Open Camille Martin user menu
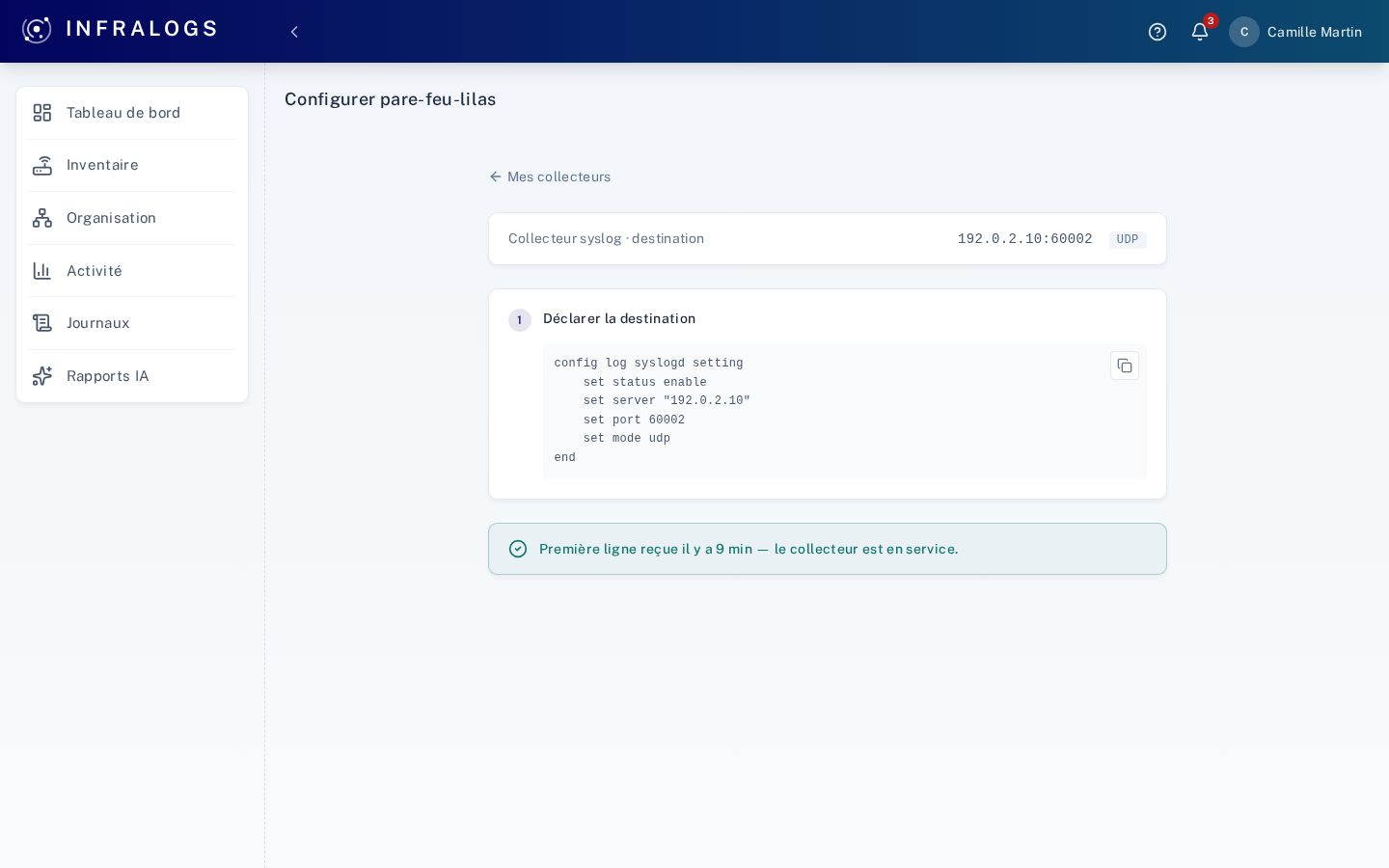The height and width of the screenshot is (868, 1389). point(1295,32)
